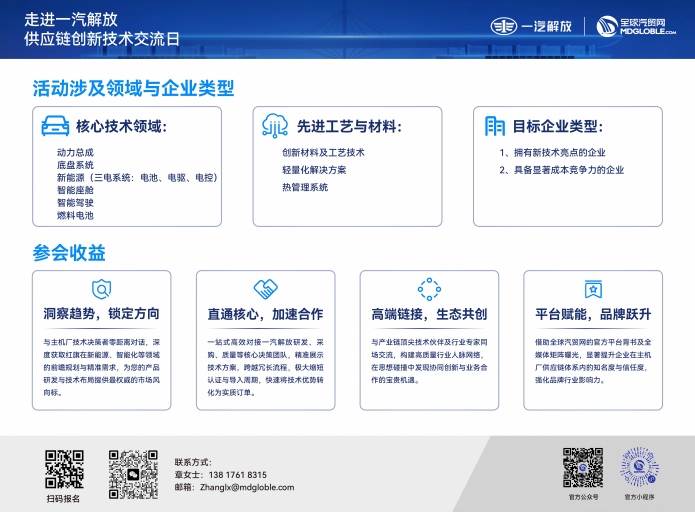Click the card title 先进工艺与材料
The height and width of the screenshot is (512, 695).
pyautogui.click(x=349, y=126)
